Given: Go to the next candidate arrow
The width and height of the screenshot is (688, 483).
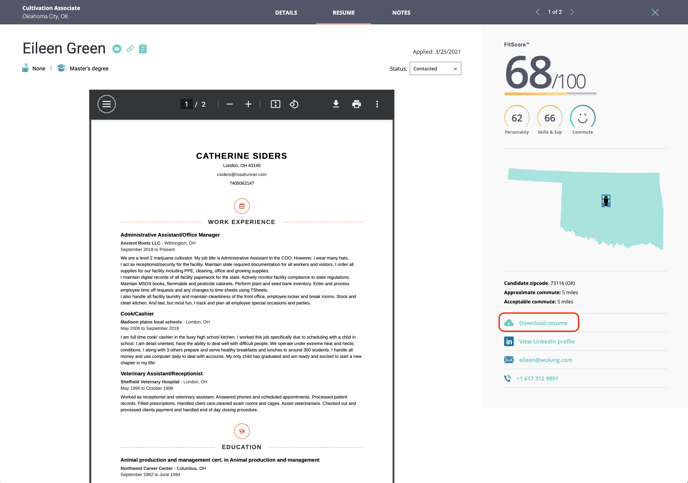Looking at the screenshot, I should point(572,13).
